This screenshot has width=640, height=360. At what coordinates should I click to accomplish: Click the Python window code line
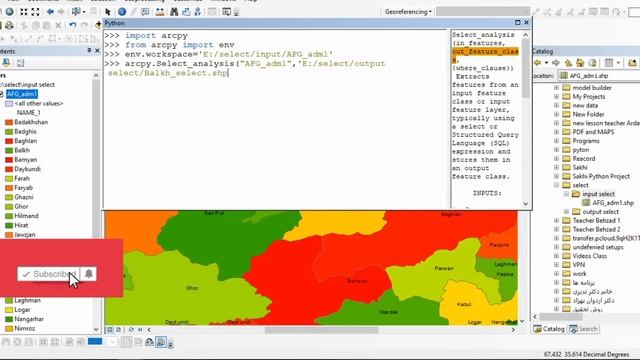tap(255, 64)
